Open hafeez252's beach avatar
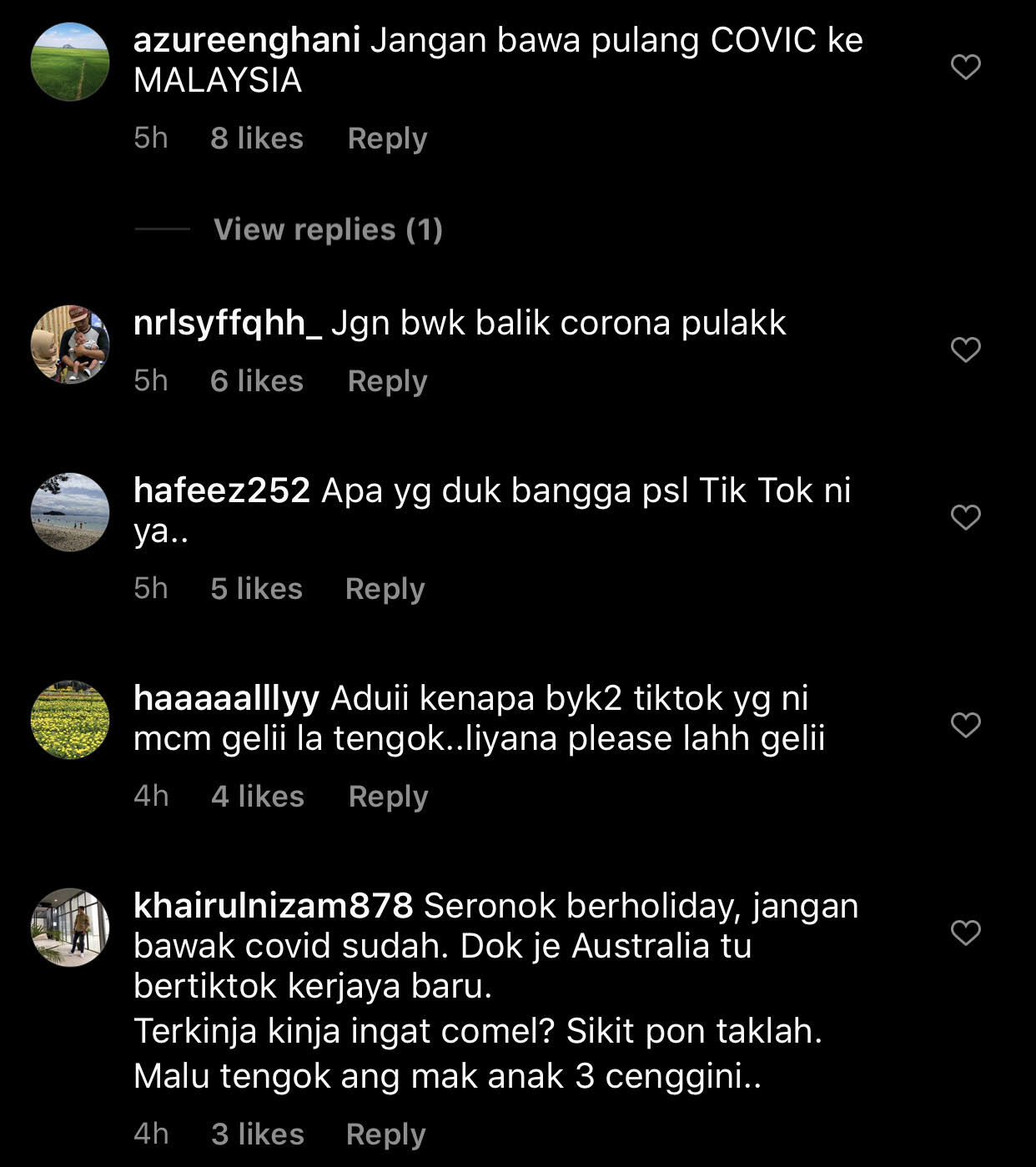The image size is (1036, 1167). 70,512
